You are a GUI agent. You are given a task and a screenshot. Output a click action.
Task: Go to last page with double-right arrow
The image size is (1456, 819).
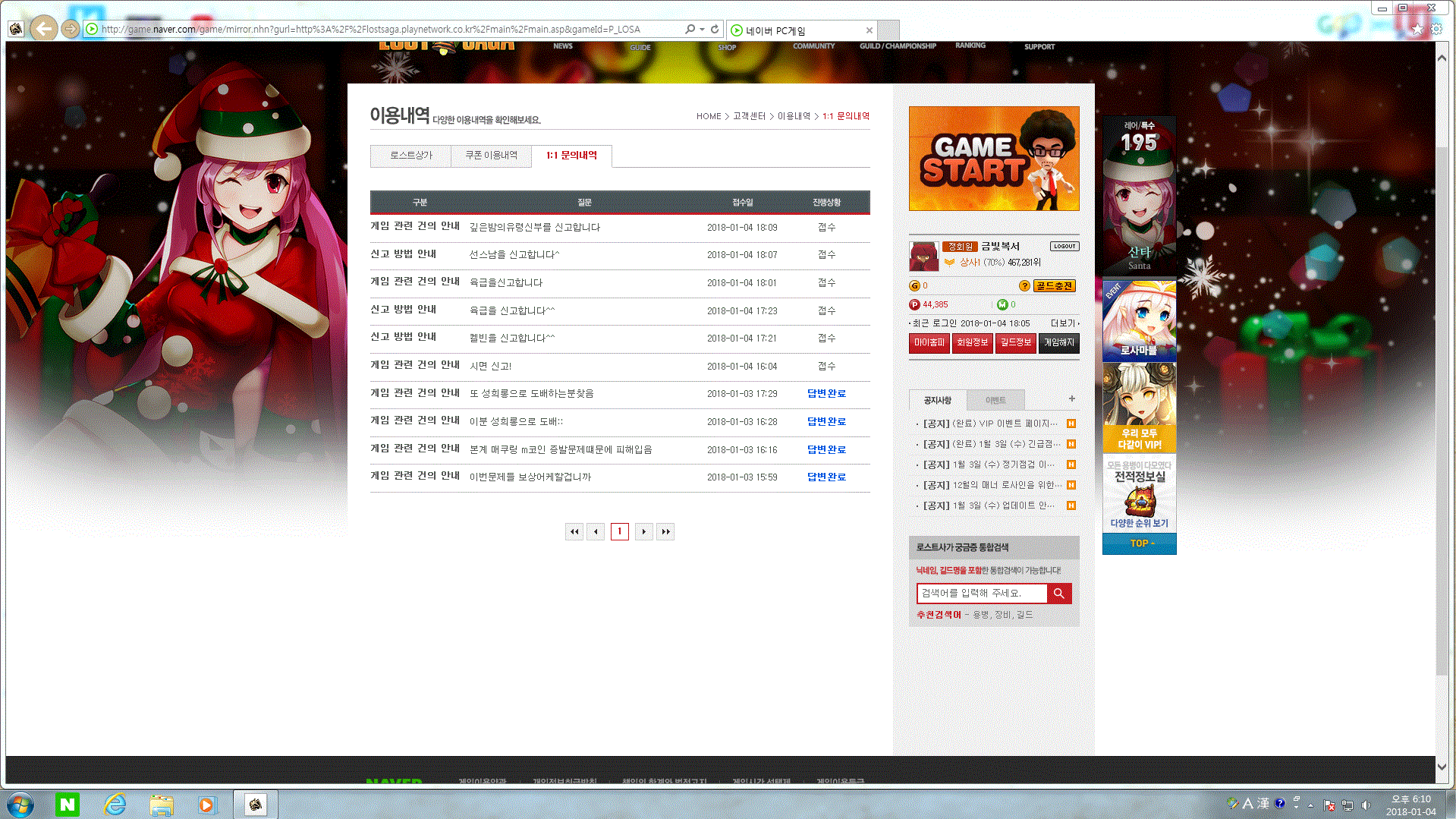pyautogui.click(x=665, y=532)
